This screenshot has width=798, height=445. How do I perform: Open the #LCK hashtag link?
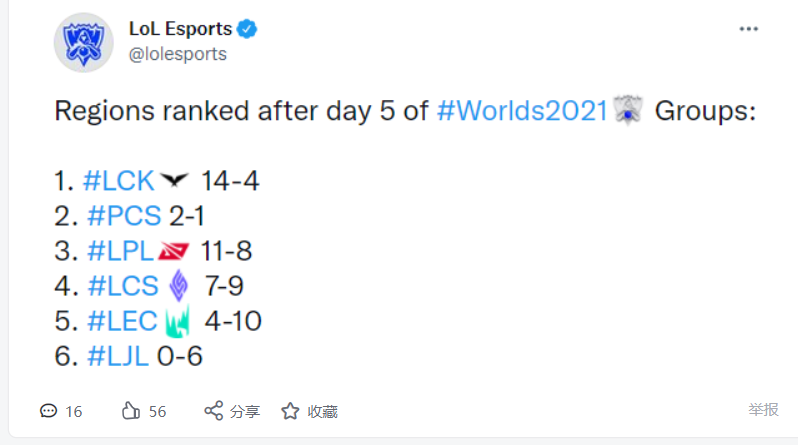coord(119,181)
